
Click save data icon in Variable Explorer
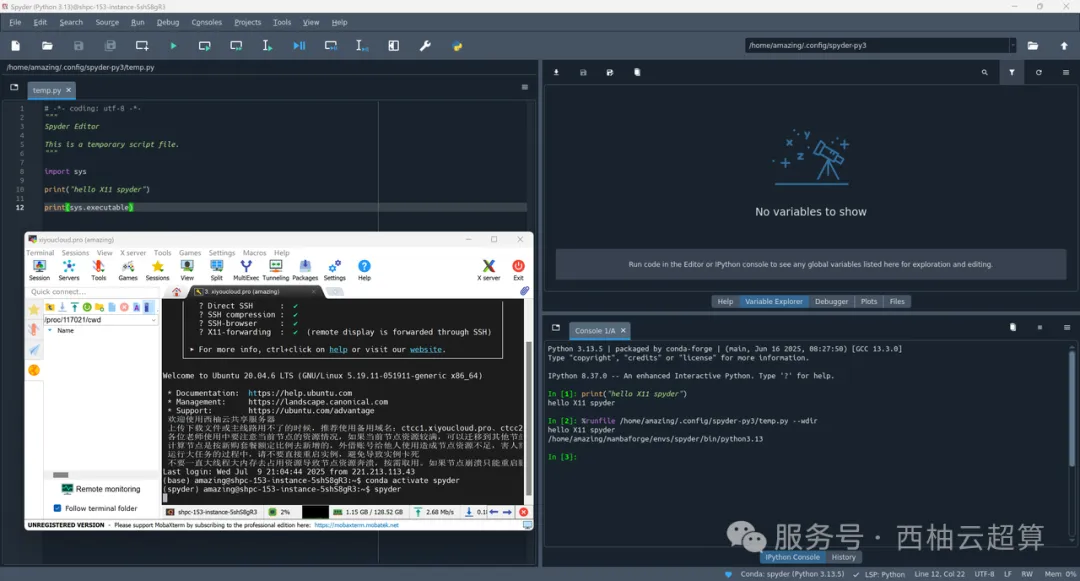(x=583, y=72)
